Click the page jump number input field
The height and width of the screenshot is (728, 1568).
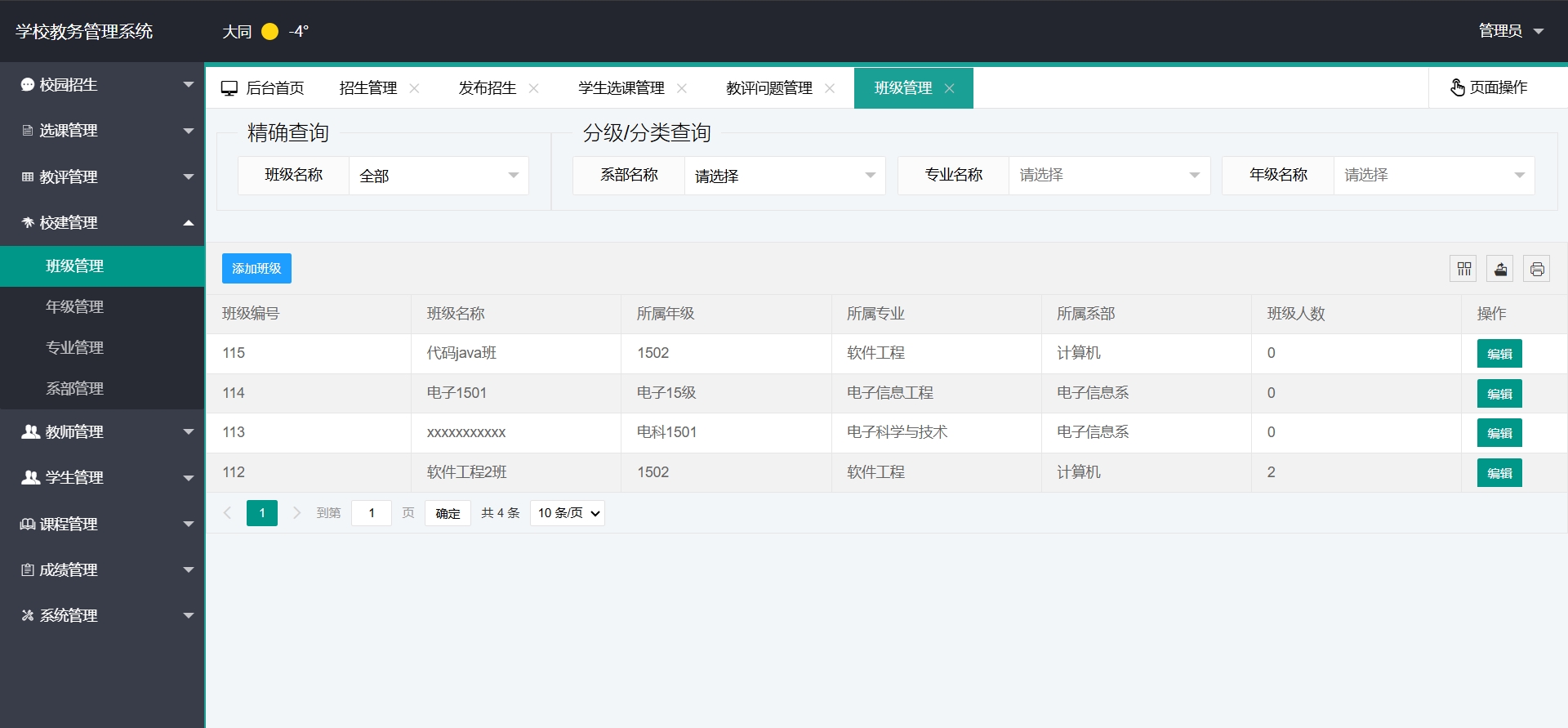[x=372, y=513]
